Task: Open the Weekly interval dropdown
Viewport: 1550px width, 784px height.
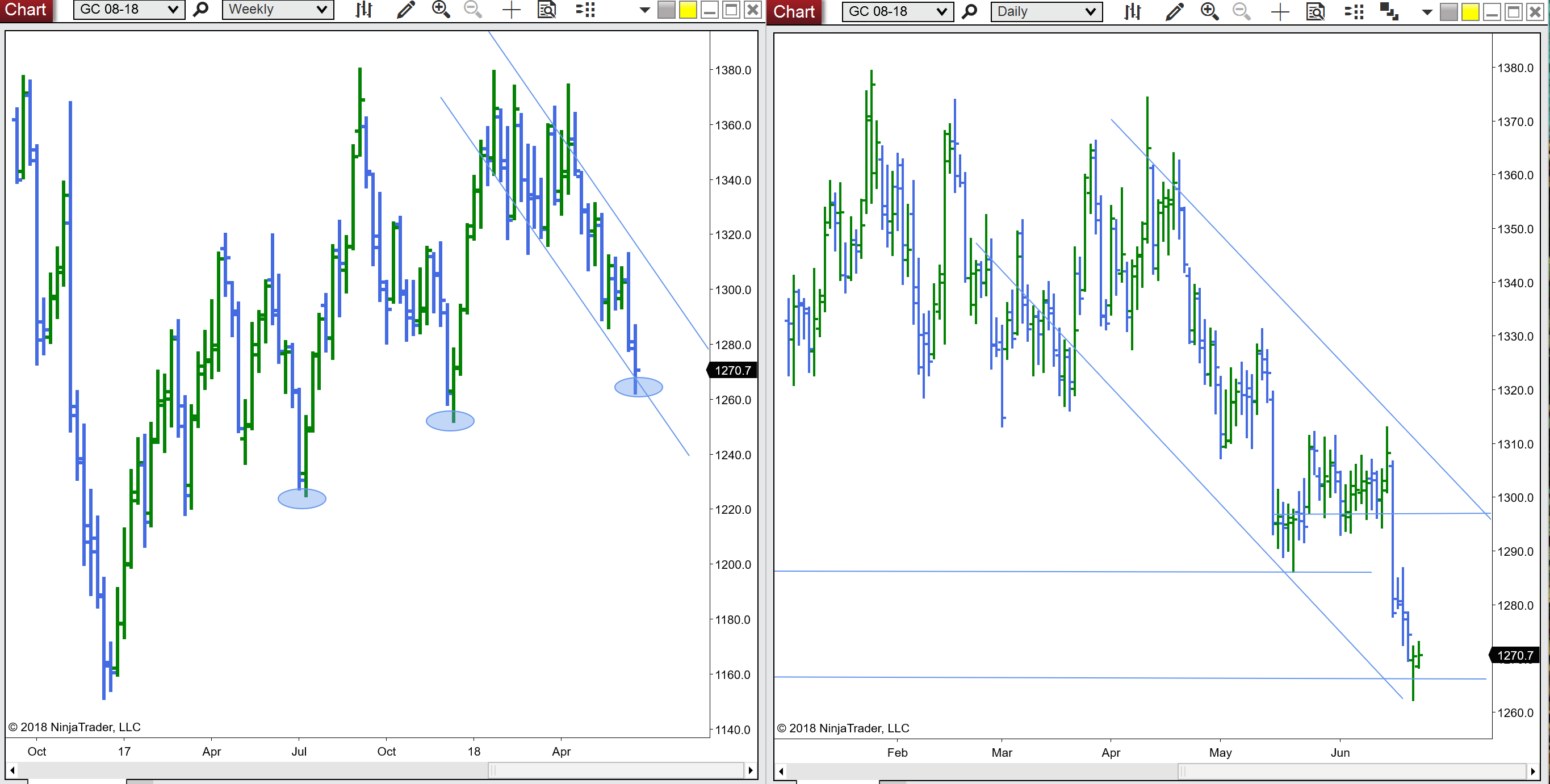Action: [x=278, y=10]
